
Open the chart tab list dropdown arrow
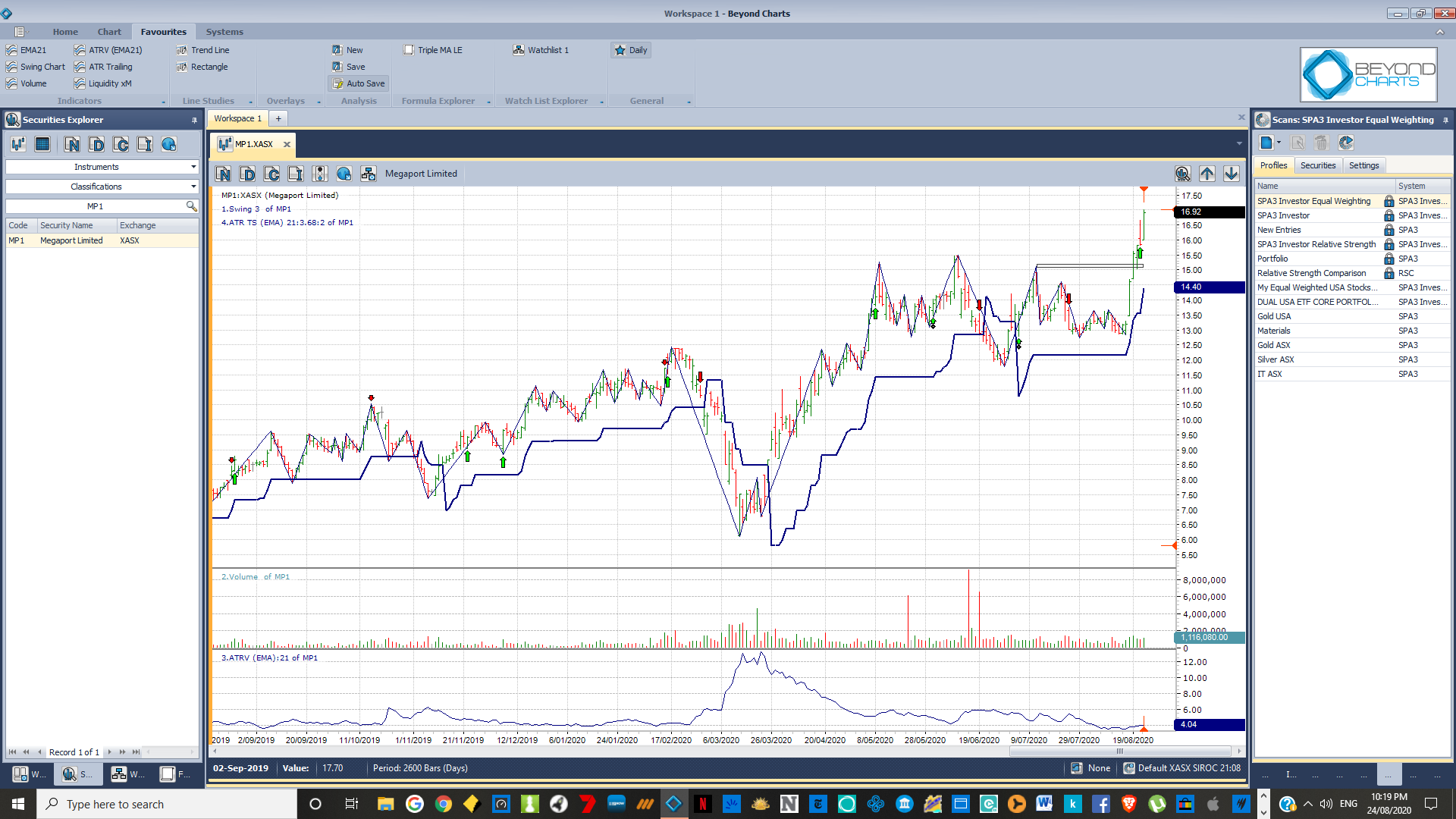[x=1239, y=143]
